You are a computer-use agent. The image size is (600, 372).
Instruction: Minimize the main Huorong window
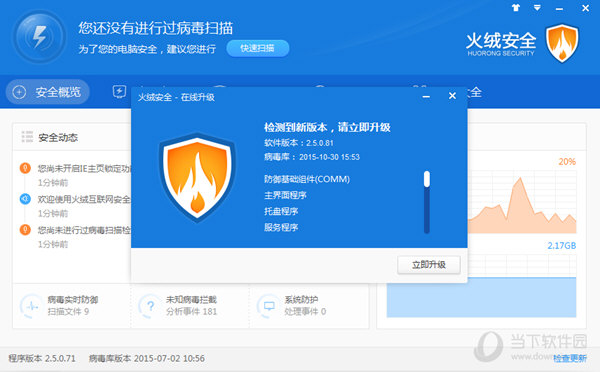[x=559, y=8]
